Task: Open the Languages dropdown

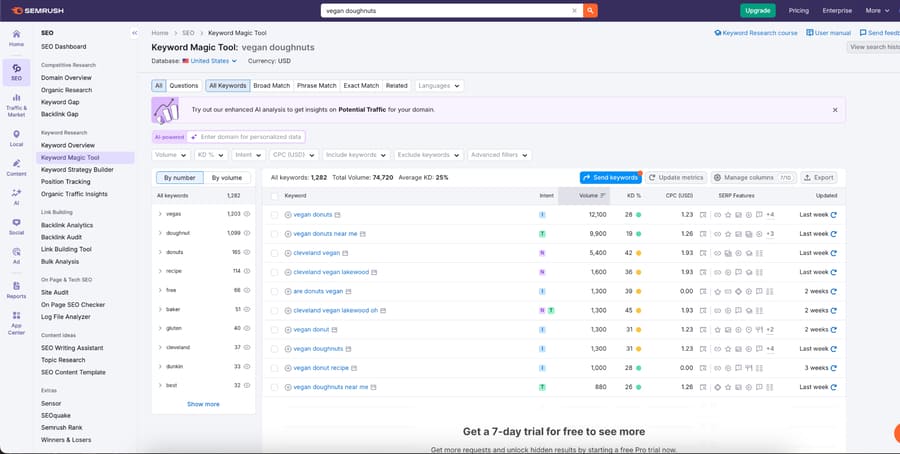Action: pyautogui.click(x=439, y=86)
